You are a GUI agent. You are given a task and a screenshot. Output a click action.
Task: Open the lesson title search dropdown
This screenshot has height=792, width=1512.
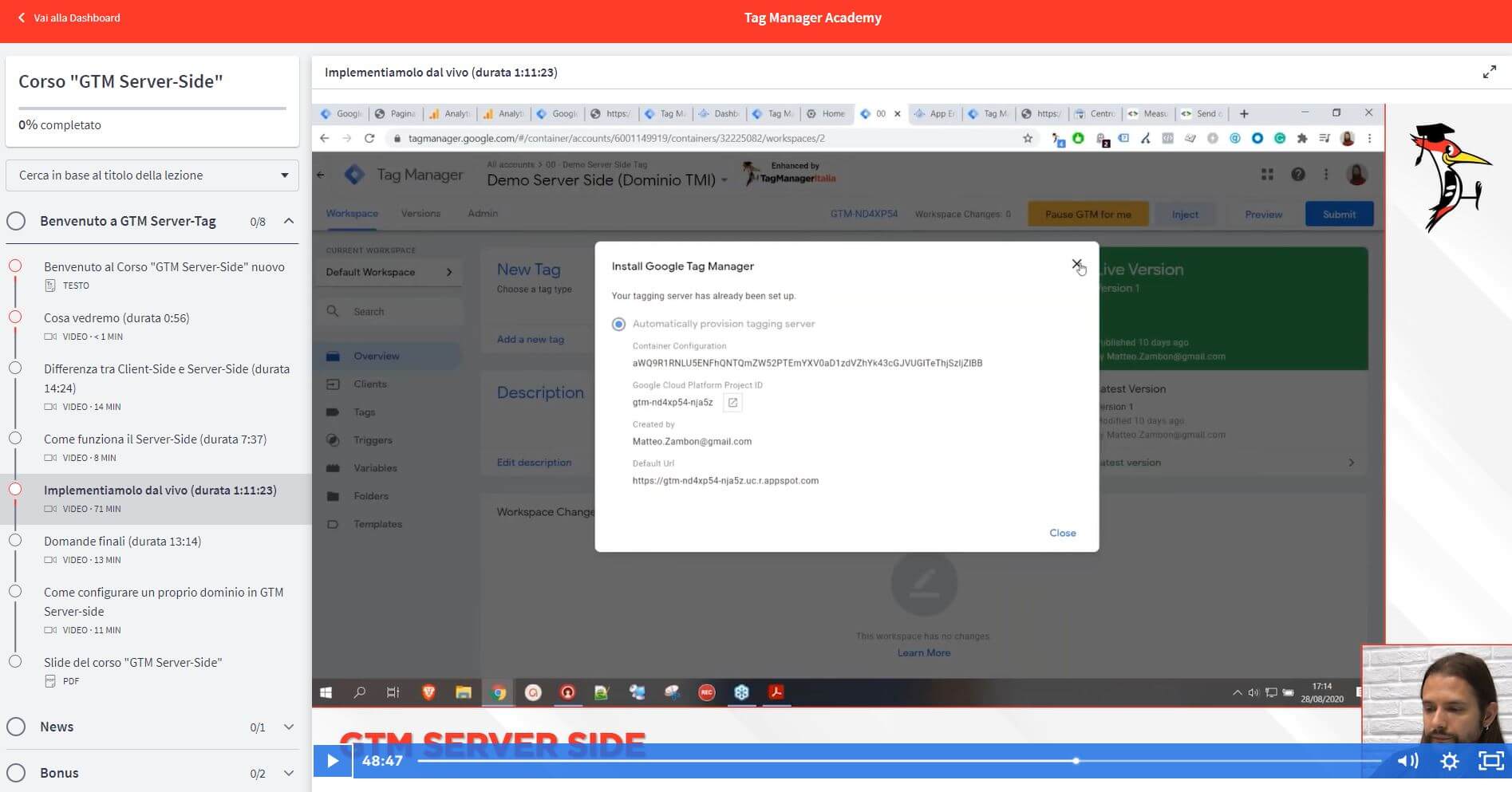point(152,175)
